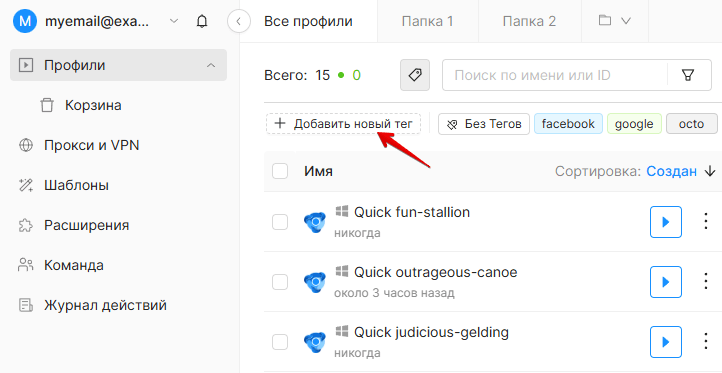
Task: Filter by Без Тегов
Action: [484, 124]
